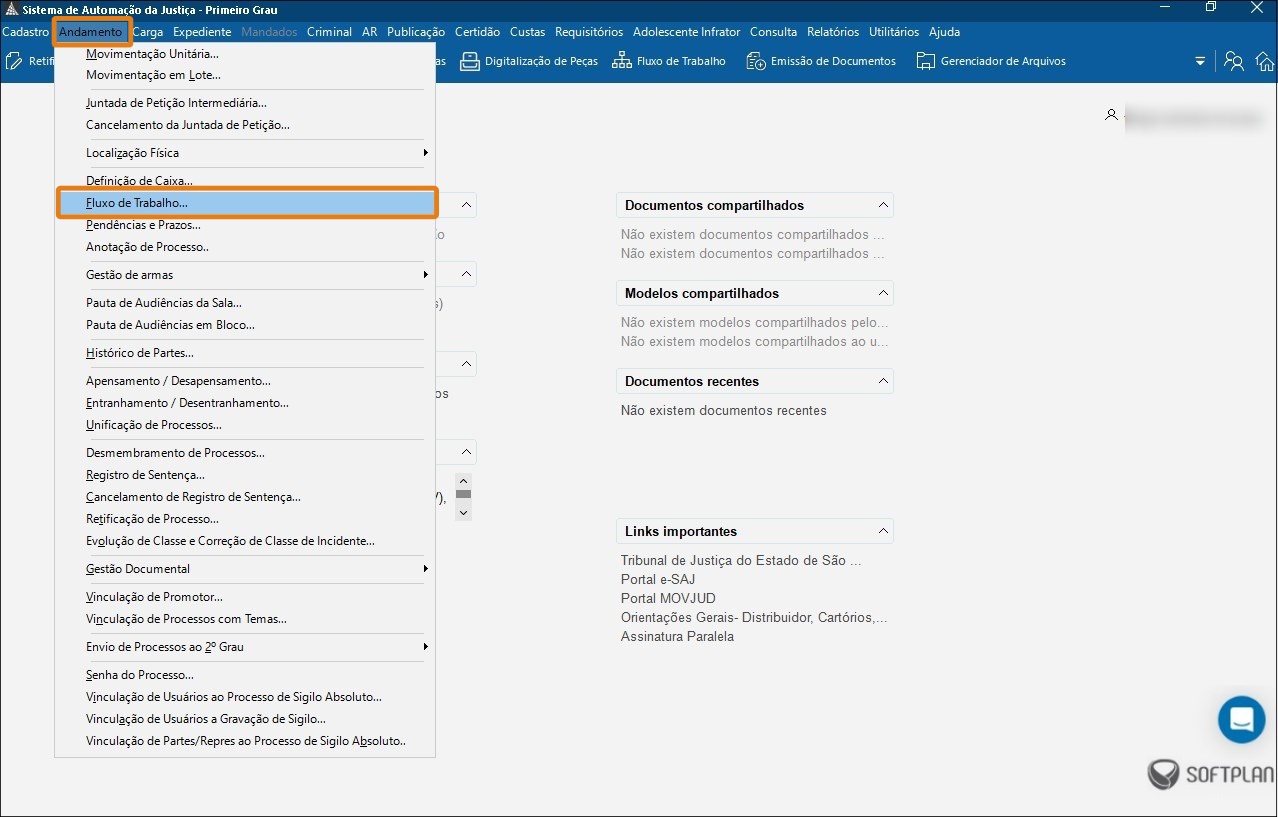Open Fluxo de Trabalho toolbar icon
The image size is (1278, 817).
[x=668, y=61]
